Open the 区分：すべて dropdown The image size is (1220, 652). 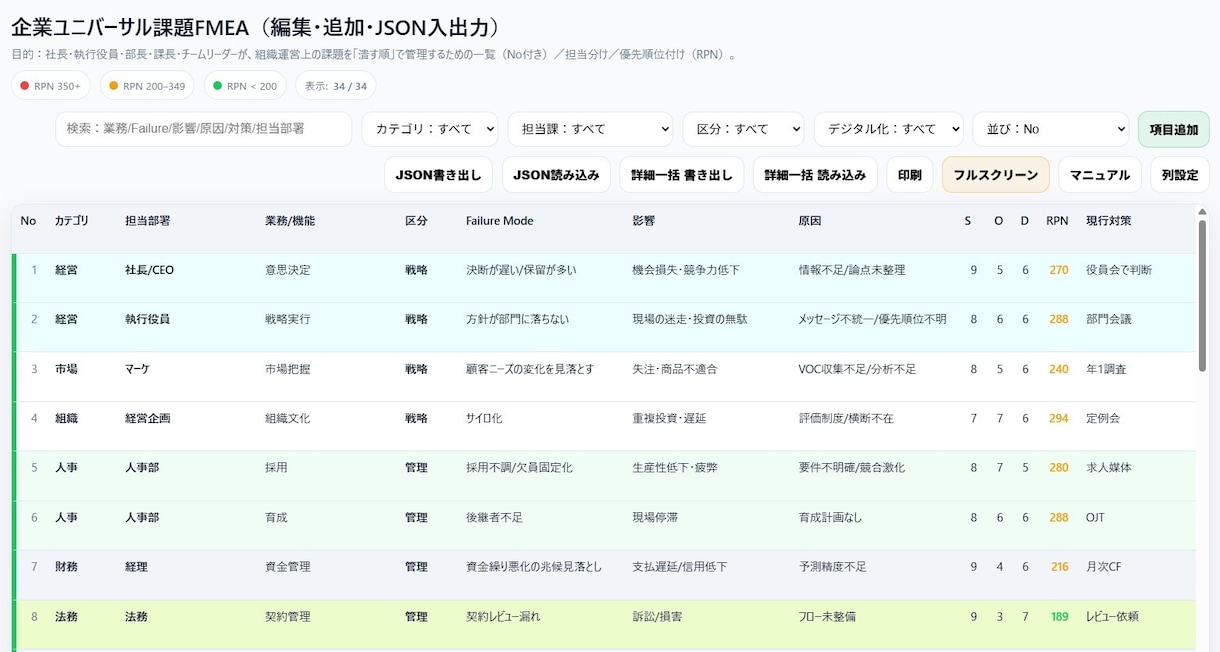pos(743,129)
